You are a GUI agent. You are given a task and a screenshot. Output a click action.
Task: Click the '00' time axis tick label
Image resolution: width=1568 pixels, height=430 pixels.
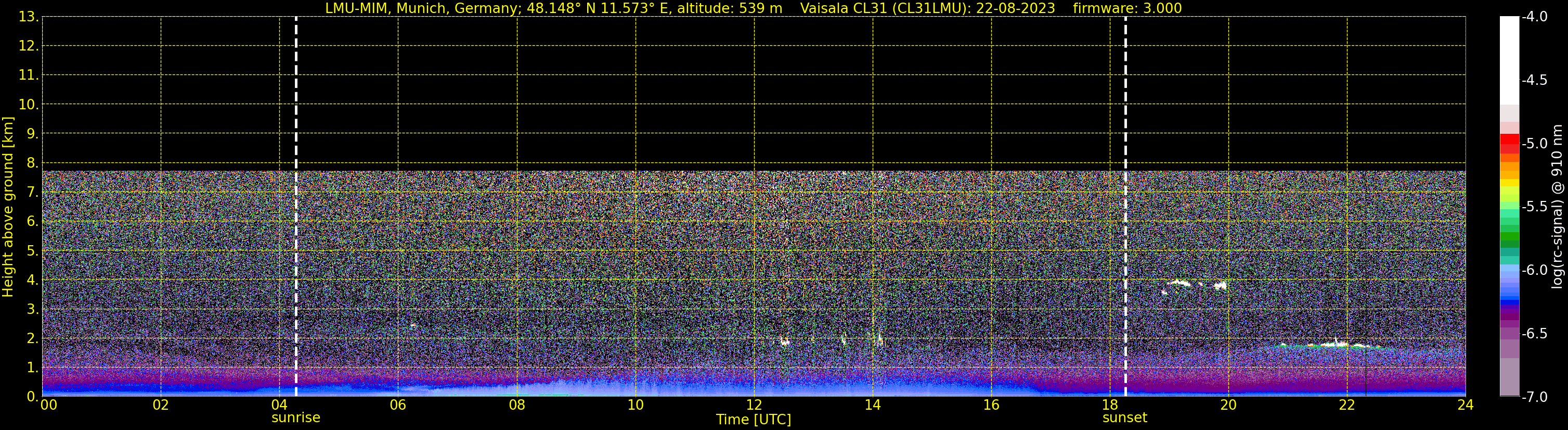(x=49, y=405)
